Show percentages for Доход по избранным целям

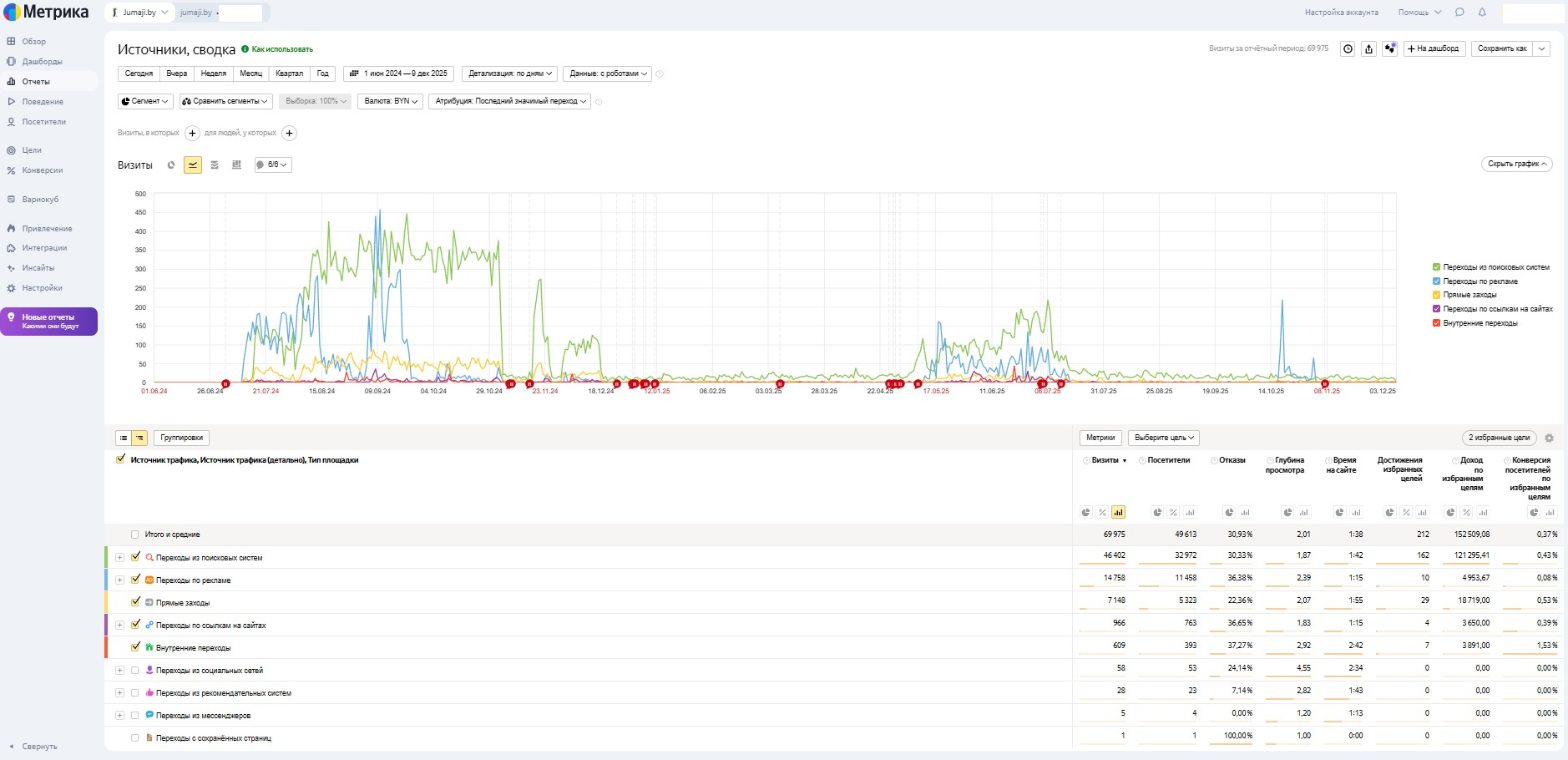(x=1466, y=512)
